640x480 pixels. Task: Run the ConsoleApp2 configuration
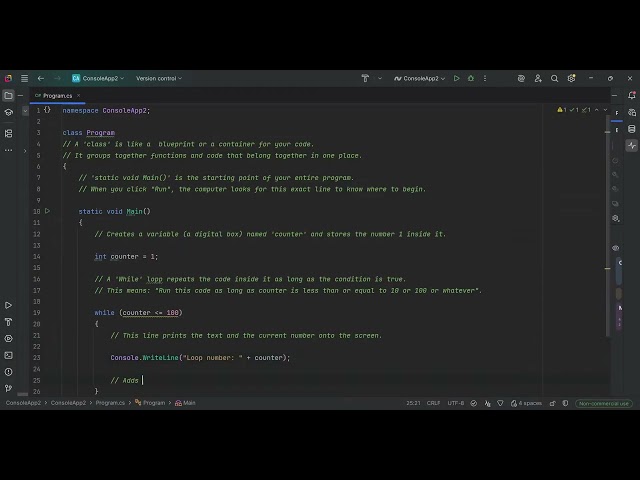456,78
